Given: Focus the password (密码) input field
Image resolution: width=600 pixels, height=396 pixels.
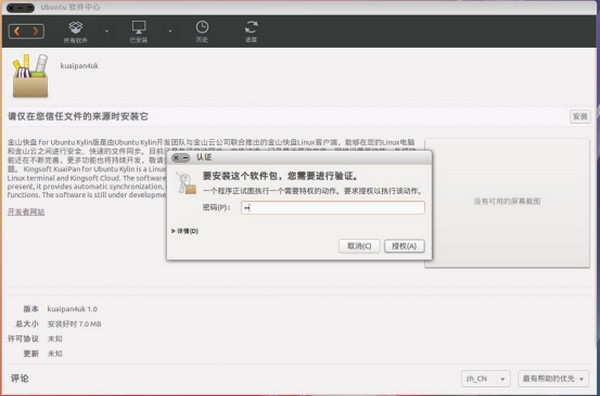Looking at the screenshot, I should pos(333,208).
